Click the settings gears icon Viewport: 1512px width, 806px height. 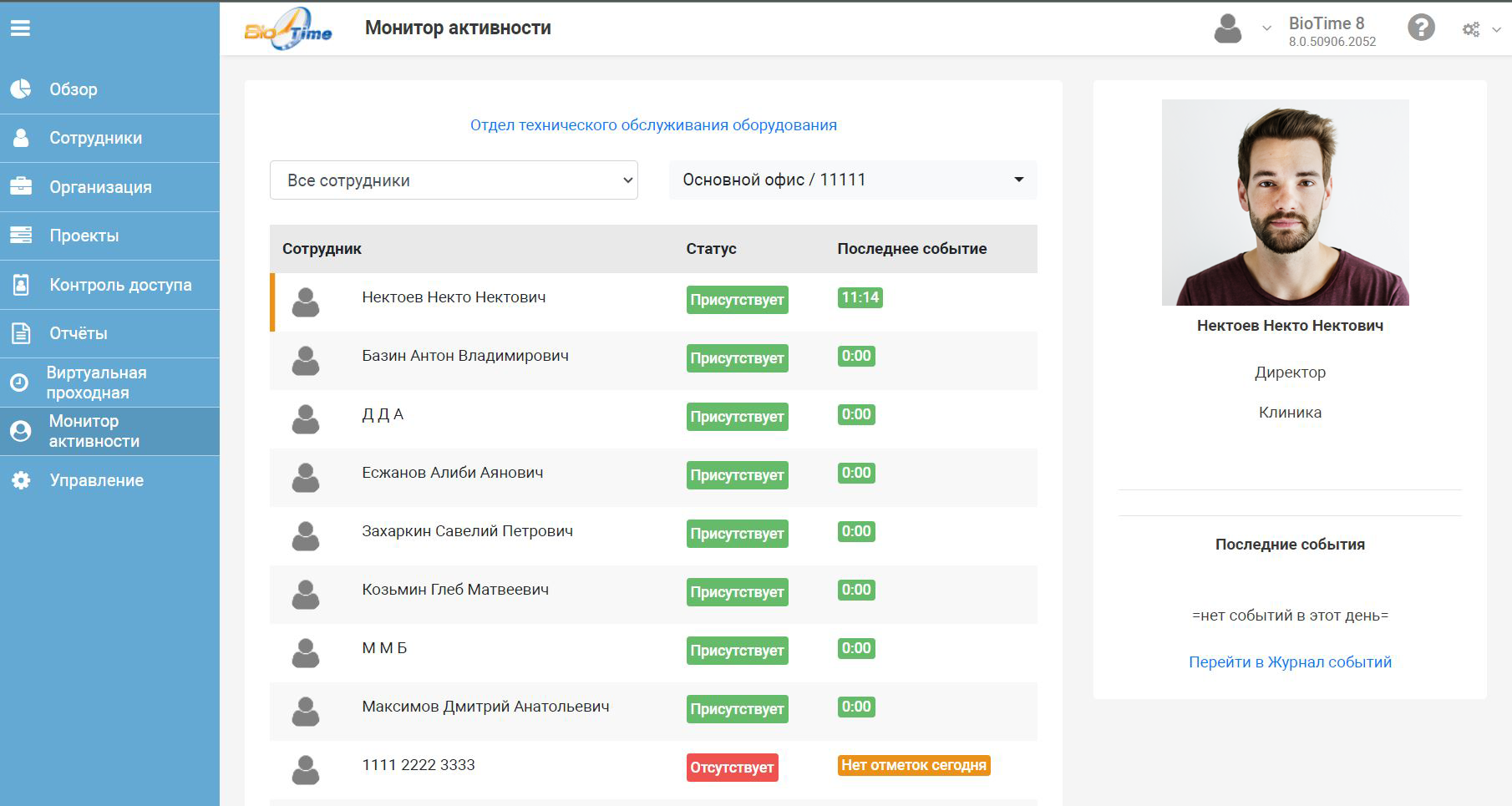[x=1471, y=30]
